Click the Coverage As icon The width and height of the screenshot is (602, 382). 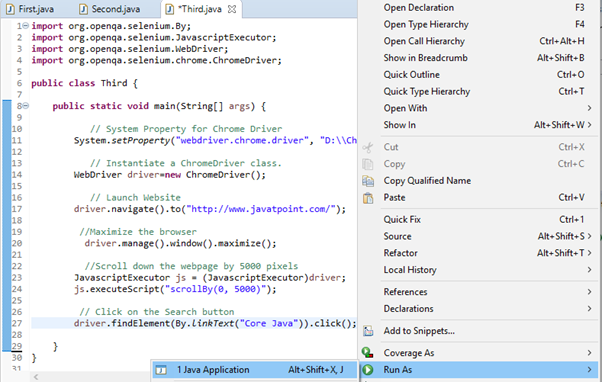(x=367, y=353)
